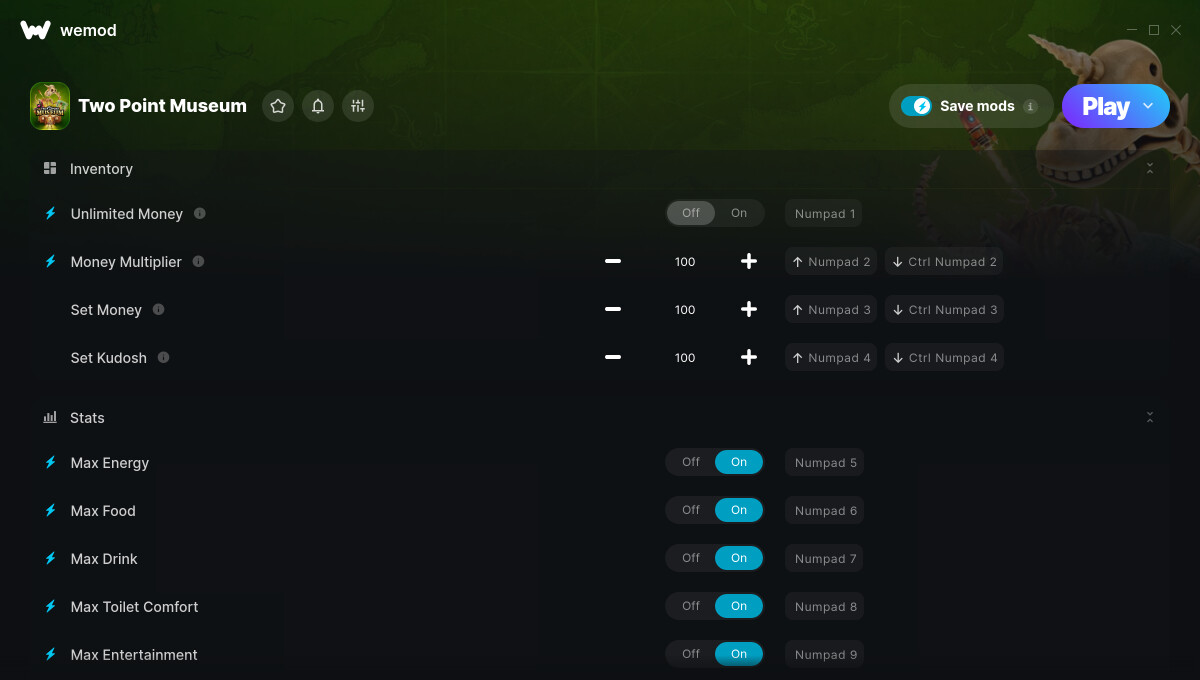
Task: Click the WeMod logo icon
Action: click(x=36, y=30)
